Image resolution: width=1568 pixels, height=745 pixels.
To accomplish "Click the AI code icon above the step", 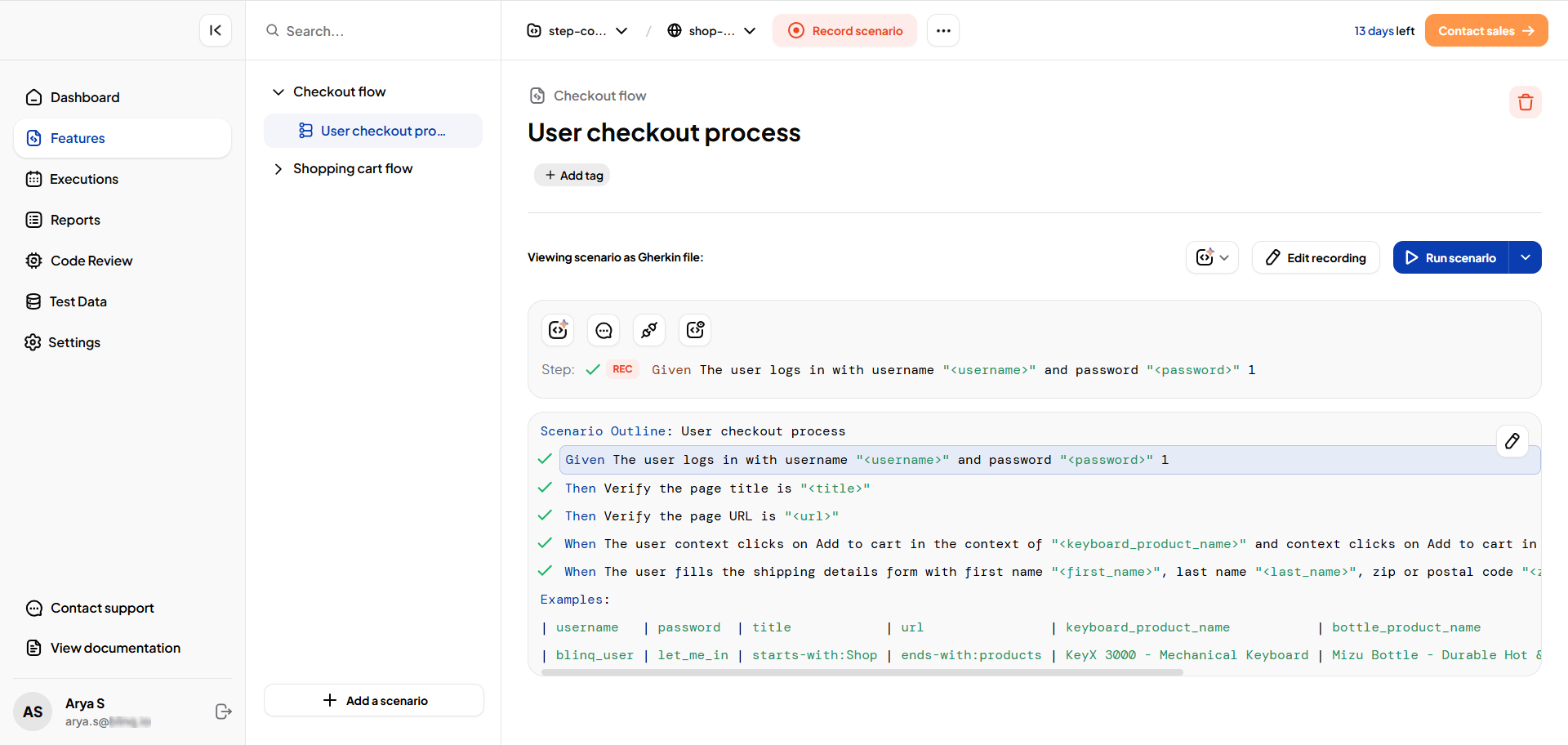I will 558,330.
